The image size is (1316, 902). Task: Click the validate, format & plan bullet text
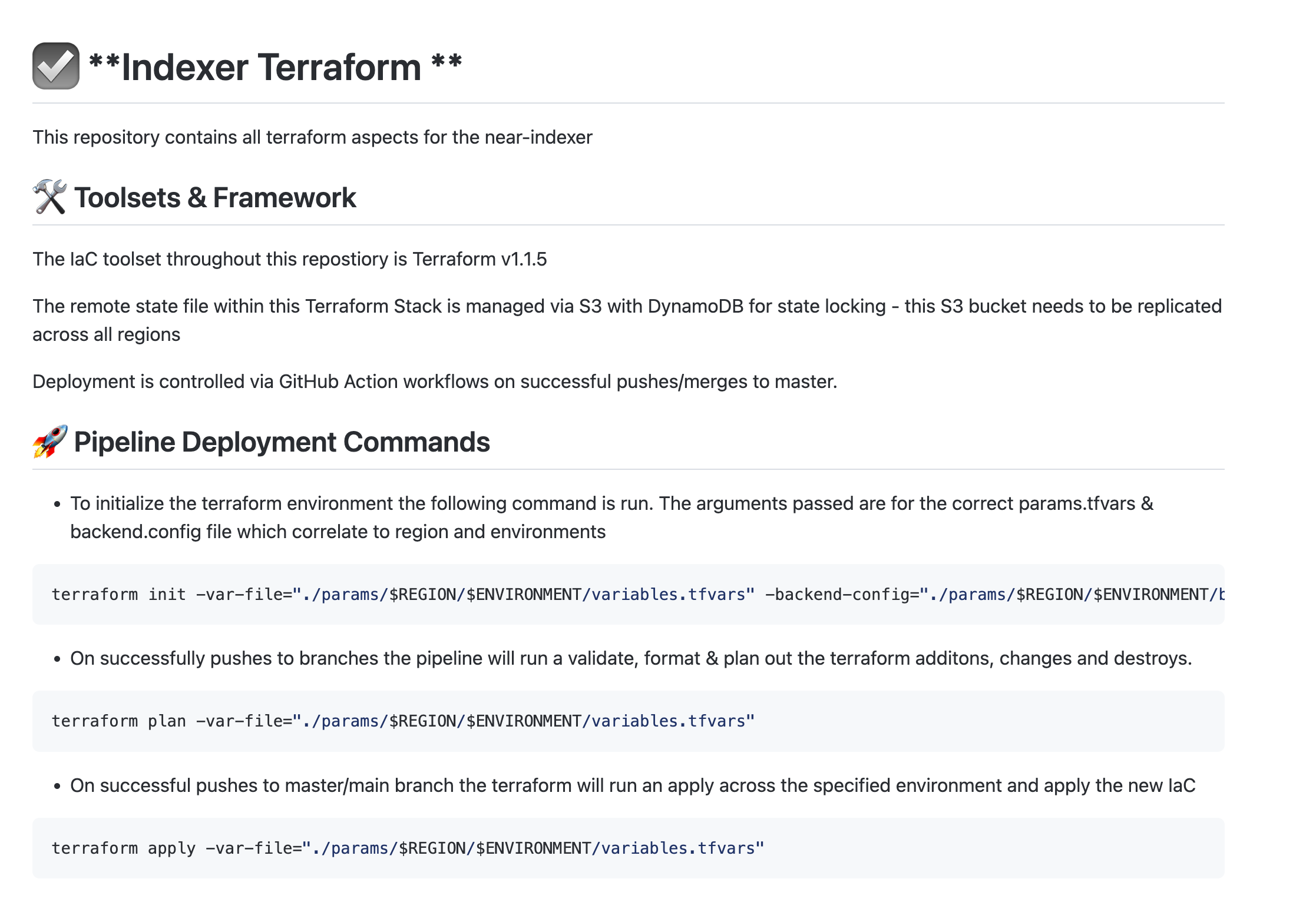coord(631,658)
